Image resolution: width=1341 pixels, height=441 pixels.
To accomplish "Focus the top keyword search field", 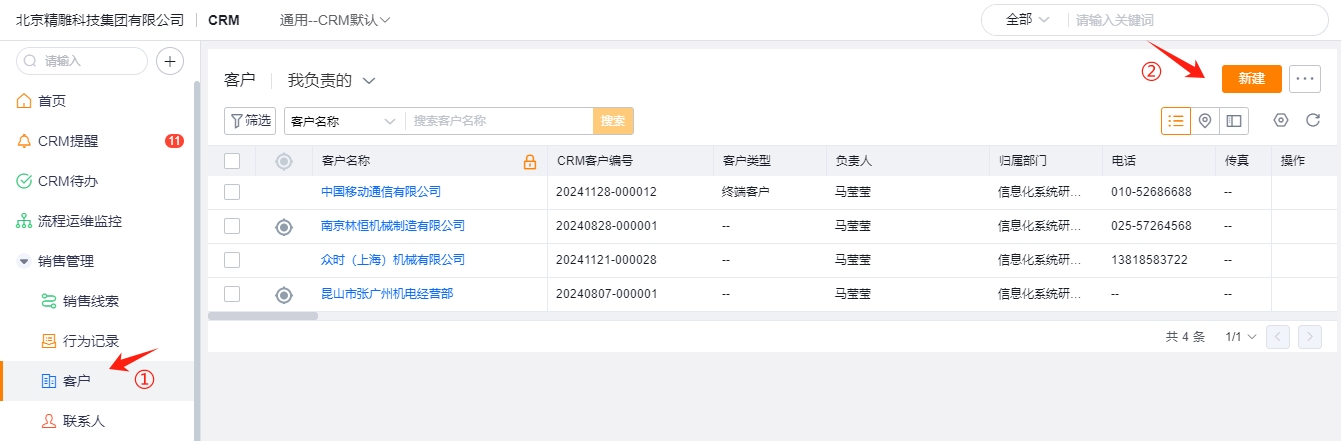I will point(1198,19).
